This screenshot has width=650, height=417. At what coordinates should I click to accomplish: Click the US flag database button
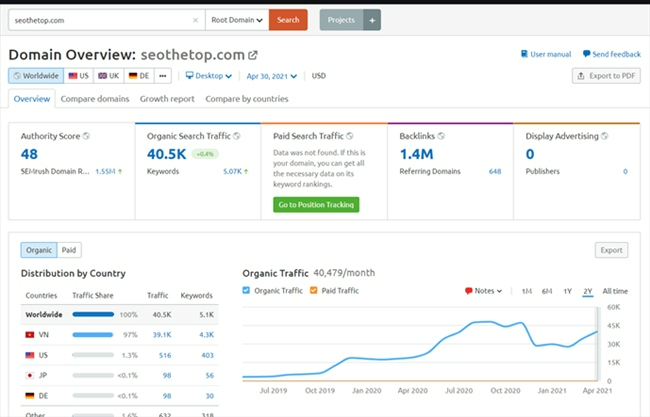click(x=78, y=76)
